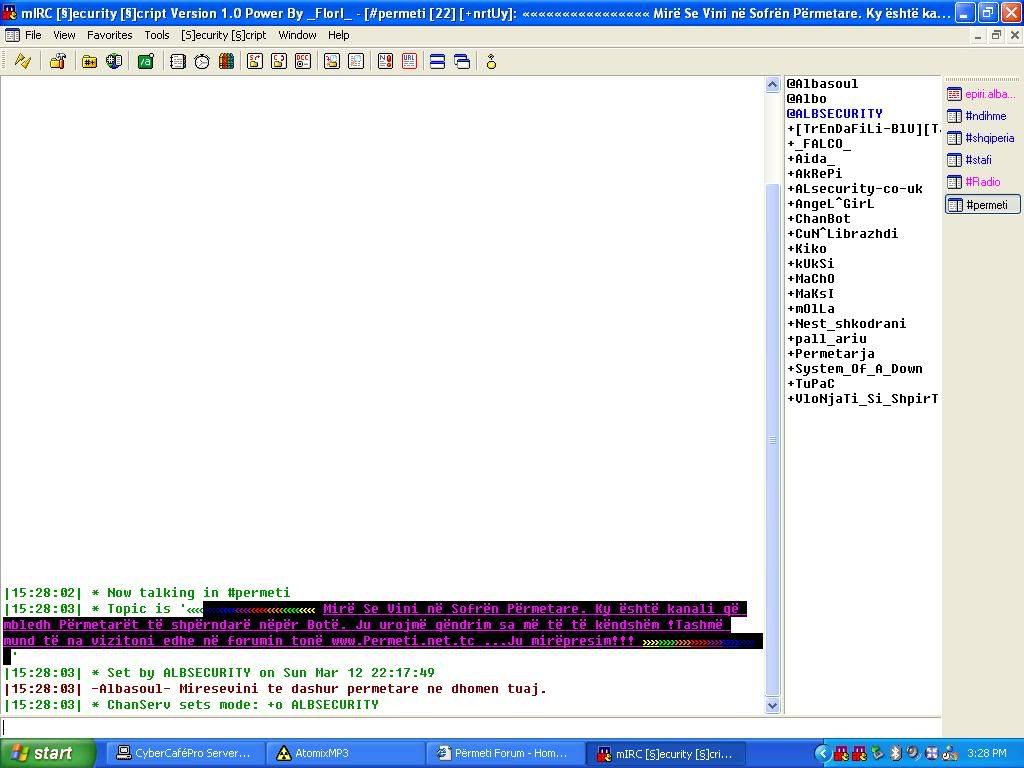This screenshot has width=1024, height=768.
Task: Open mIRC Options with the hammer icon
Action: coord(58,61)
